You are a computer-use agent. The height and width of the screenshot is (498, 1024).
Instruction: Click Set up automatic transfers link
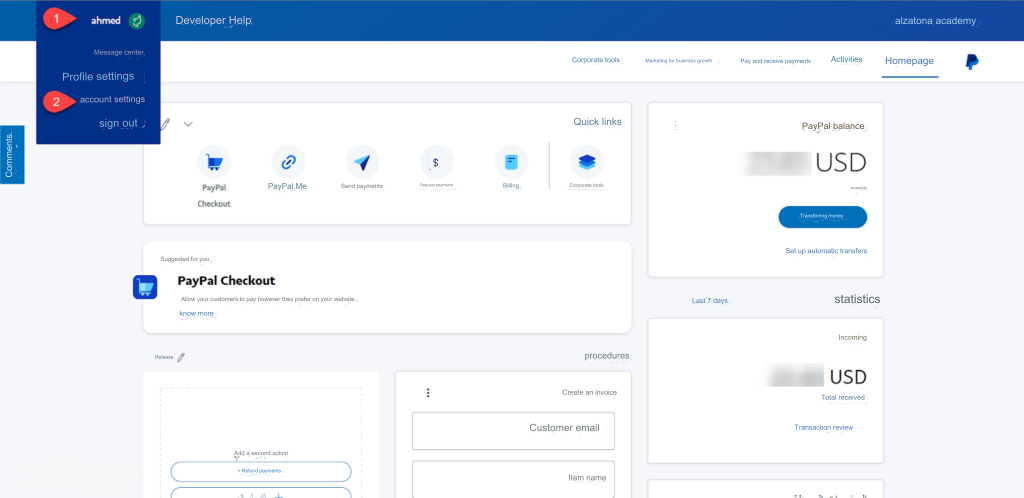826,251
